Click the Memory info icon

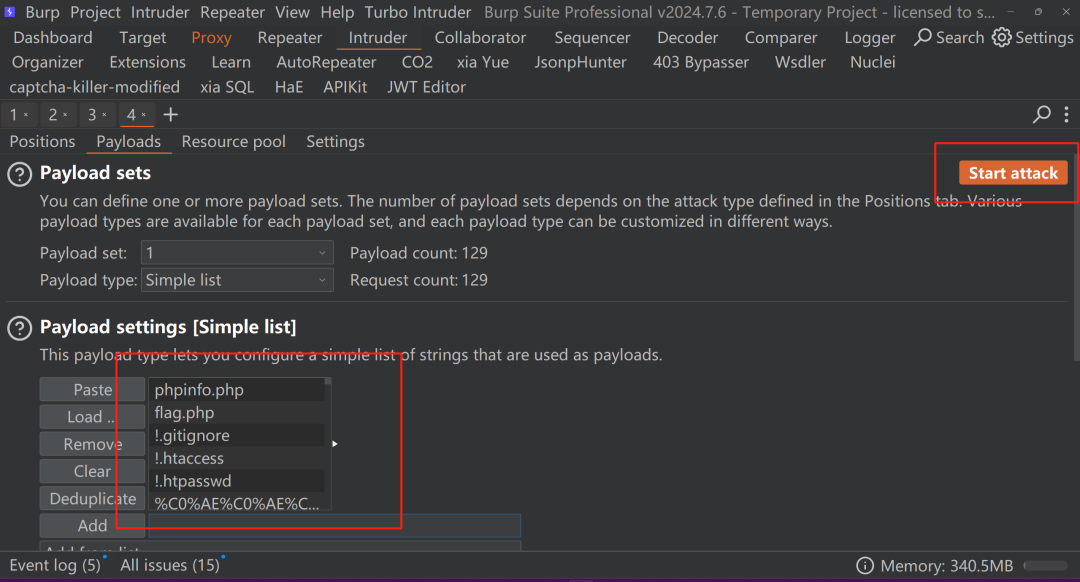coord(864,565)
